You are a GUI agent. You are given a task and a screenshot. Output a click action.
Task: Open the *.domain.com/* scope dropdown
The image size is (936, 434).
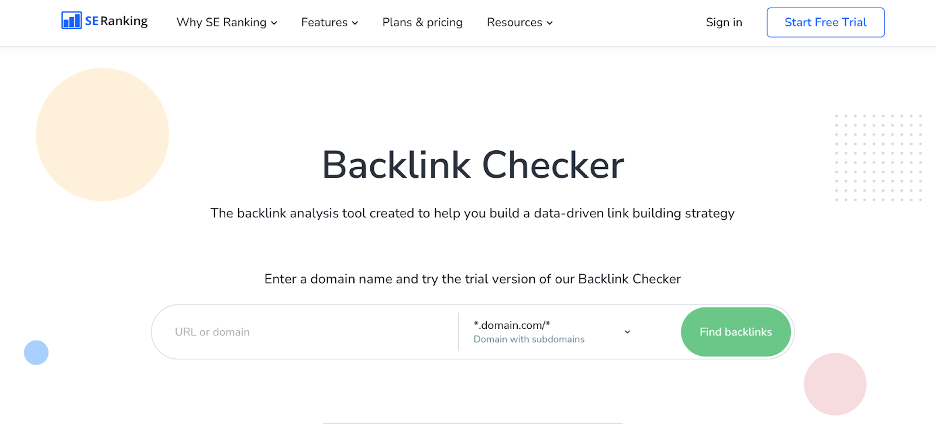coord(552,332)
